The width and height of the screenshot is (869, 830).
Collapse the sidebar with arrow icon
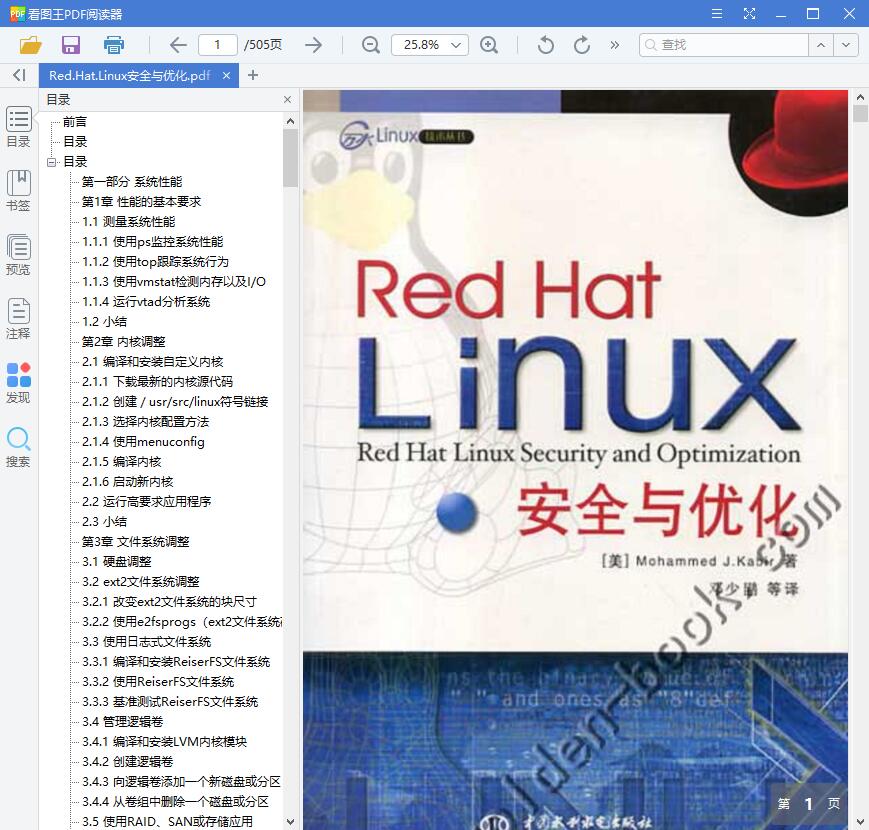tap(19, 75)
